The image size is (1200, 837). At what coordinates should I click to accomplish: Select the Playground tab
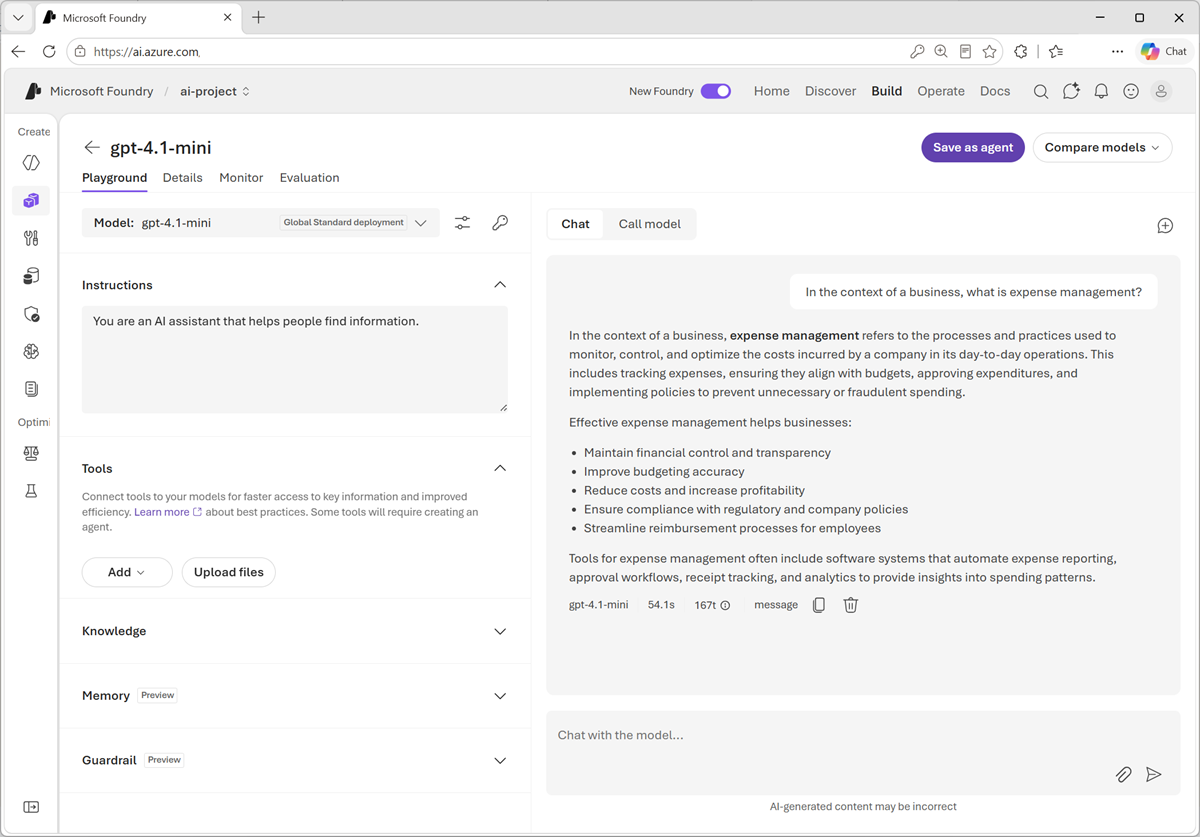click(x=114, y=178)
